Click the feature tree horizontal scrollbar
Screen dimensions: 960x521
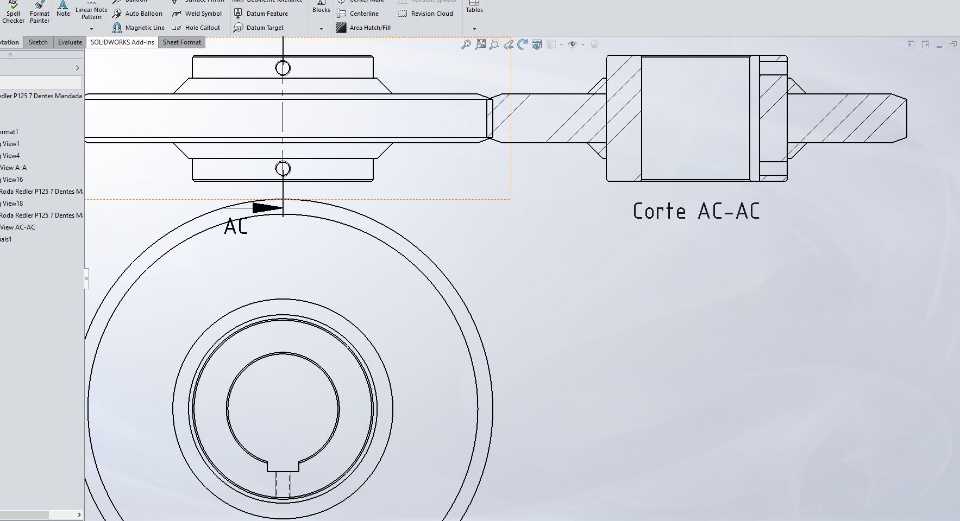point(24,515)
